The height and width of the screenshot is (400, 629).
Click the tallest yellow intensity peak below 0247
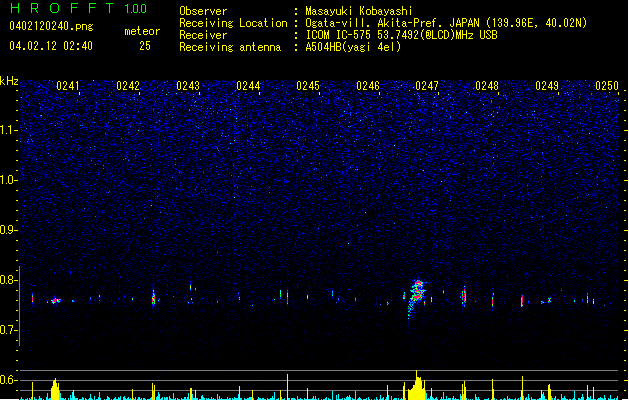click(416, 385)
